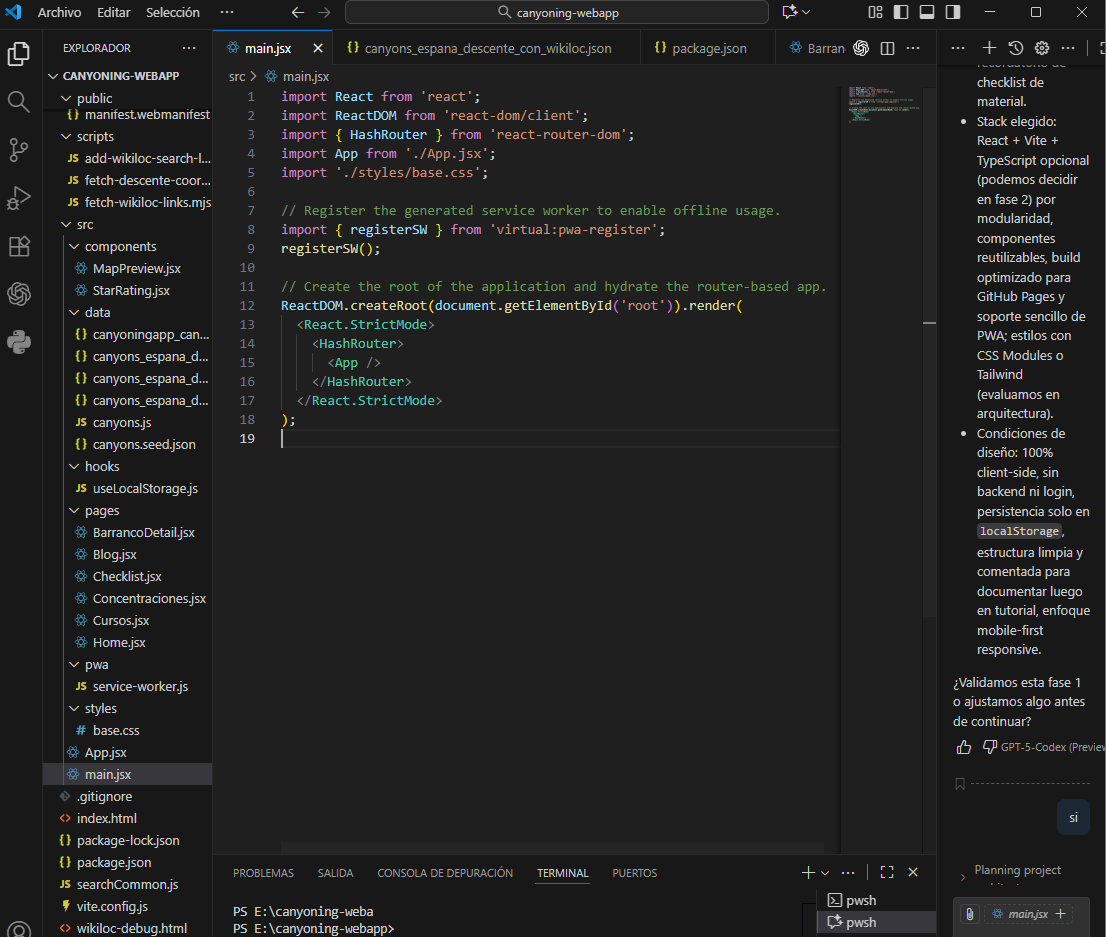The width and height of the screenshot is (1106, 937).
Task: Switch to the package.json editor tab
Action: point(708,48)
